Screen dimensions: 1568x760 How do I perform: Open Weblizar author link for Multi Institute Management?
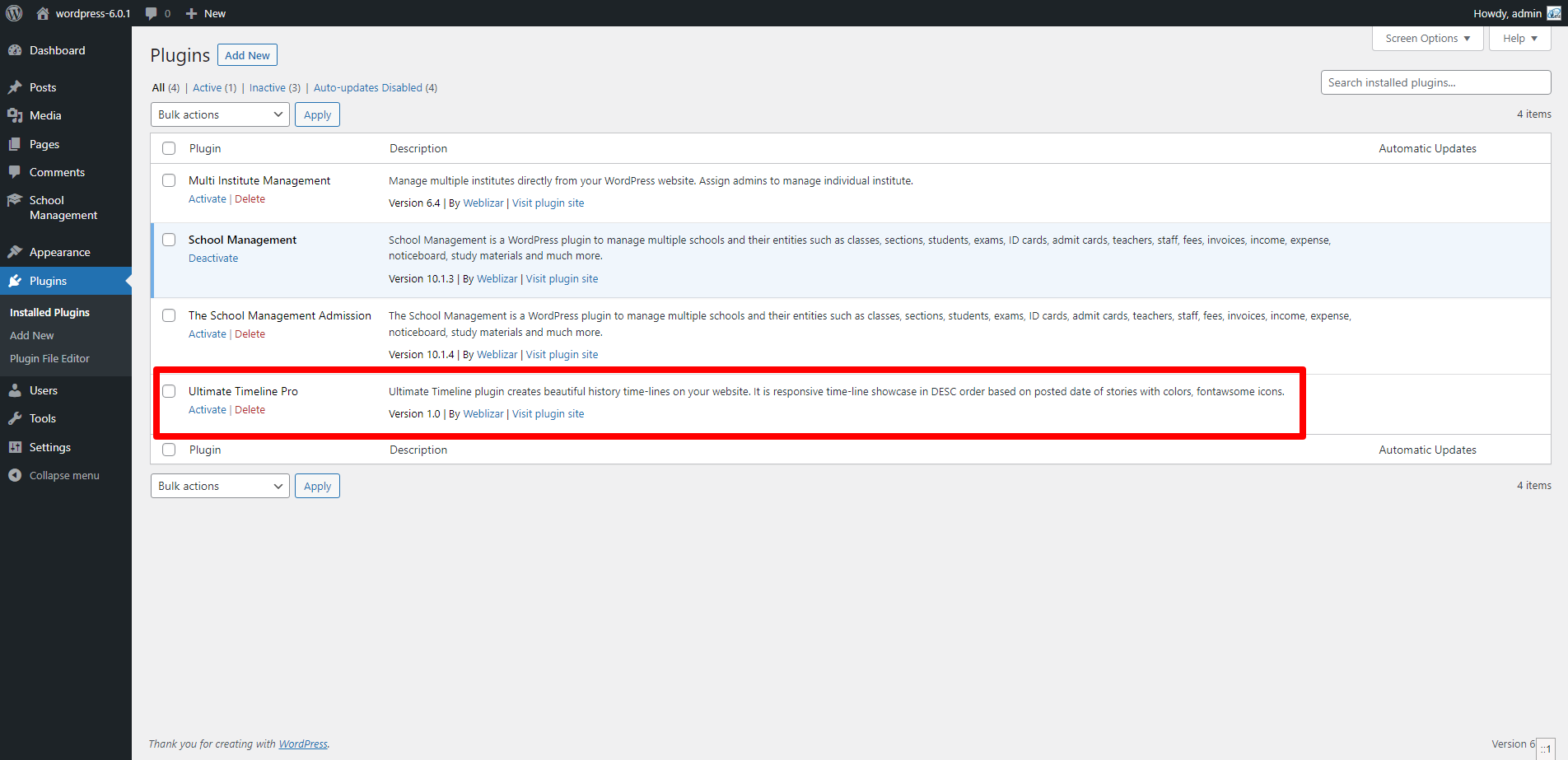click(483, 203)
